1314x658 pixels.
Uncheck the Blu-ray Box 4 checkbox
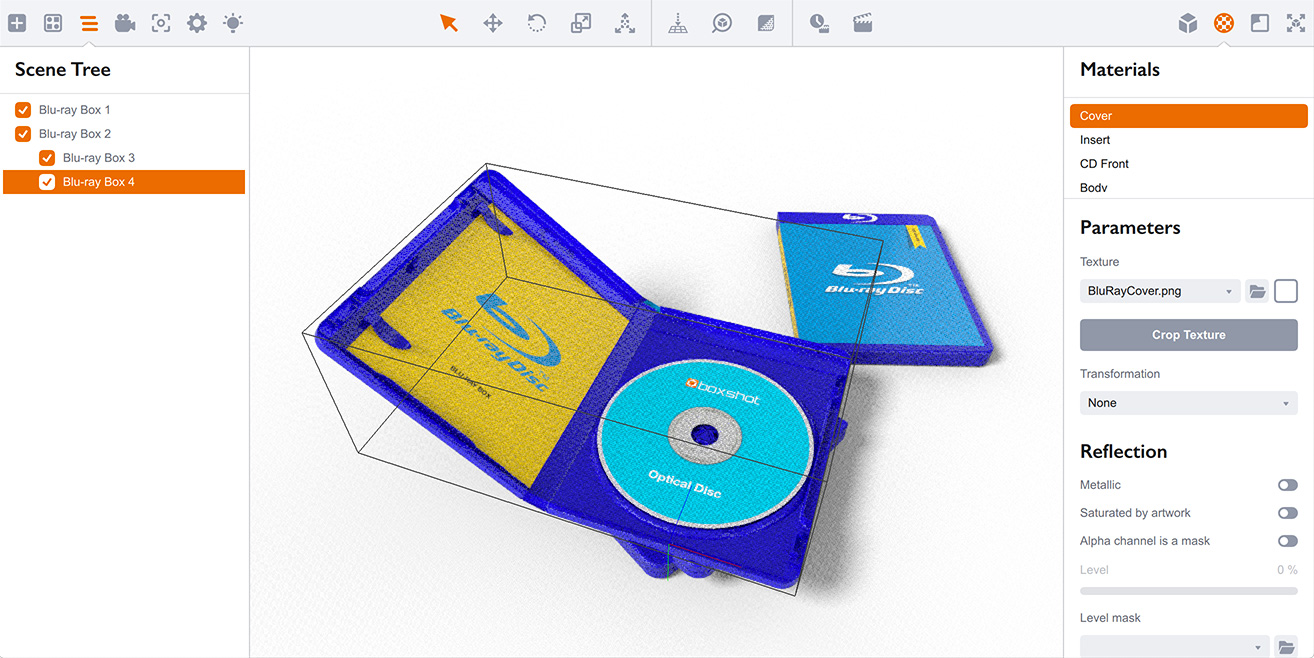[x=47, y=182]
